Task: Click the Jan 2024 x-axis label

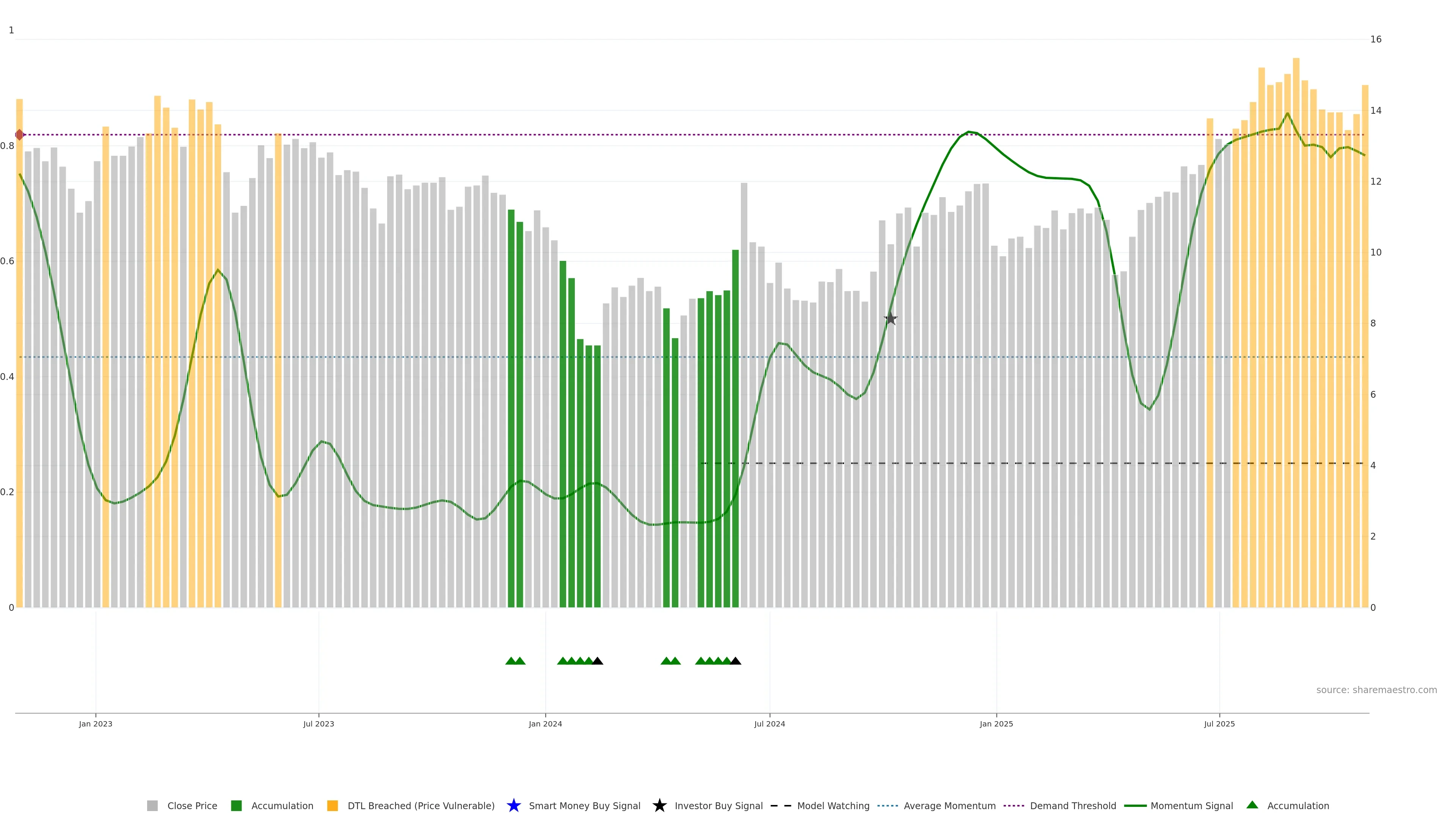Action: click(545, 723)
